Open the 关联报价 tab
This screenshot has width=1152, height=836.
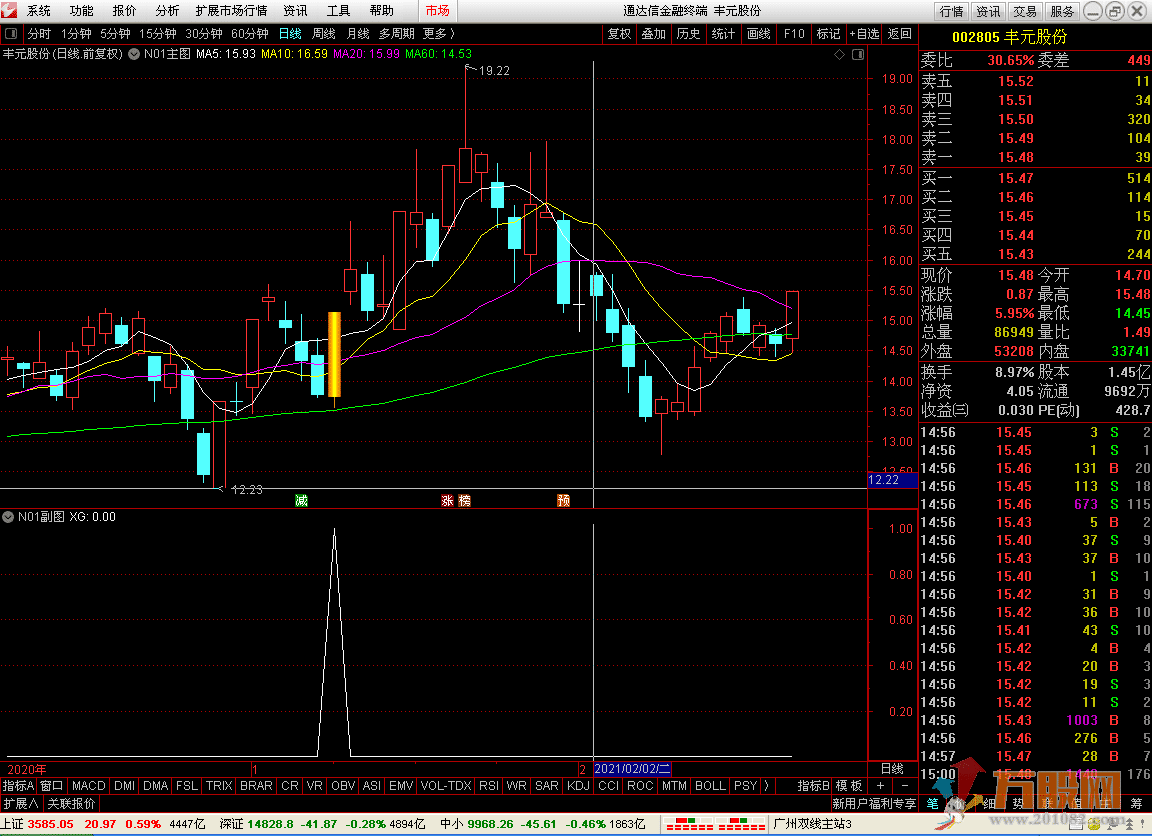point(71,804)
